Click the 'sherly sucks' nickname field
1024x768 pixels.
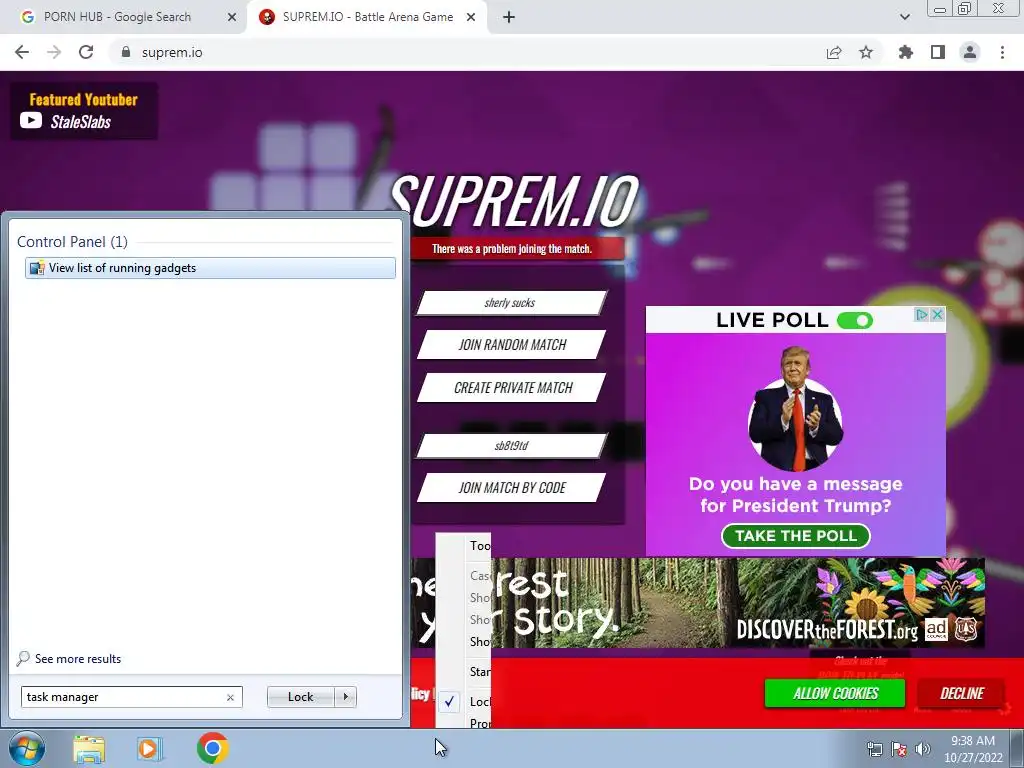pyautogui.click(x=511, y=303)
